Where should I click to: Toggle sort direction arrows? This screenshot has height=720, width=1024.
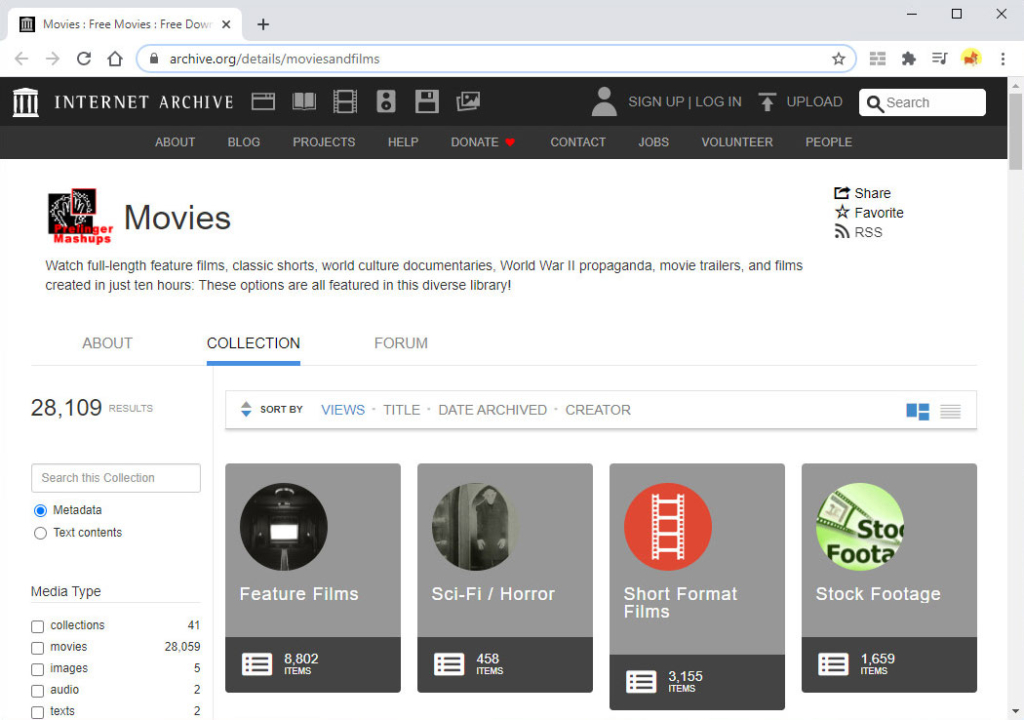point(246,410)
